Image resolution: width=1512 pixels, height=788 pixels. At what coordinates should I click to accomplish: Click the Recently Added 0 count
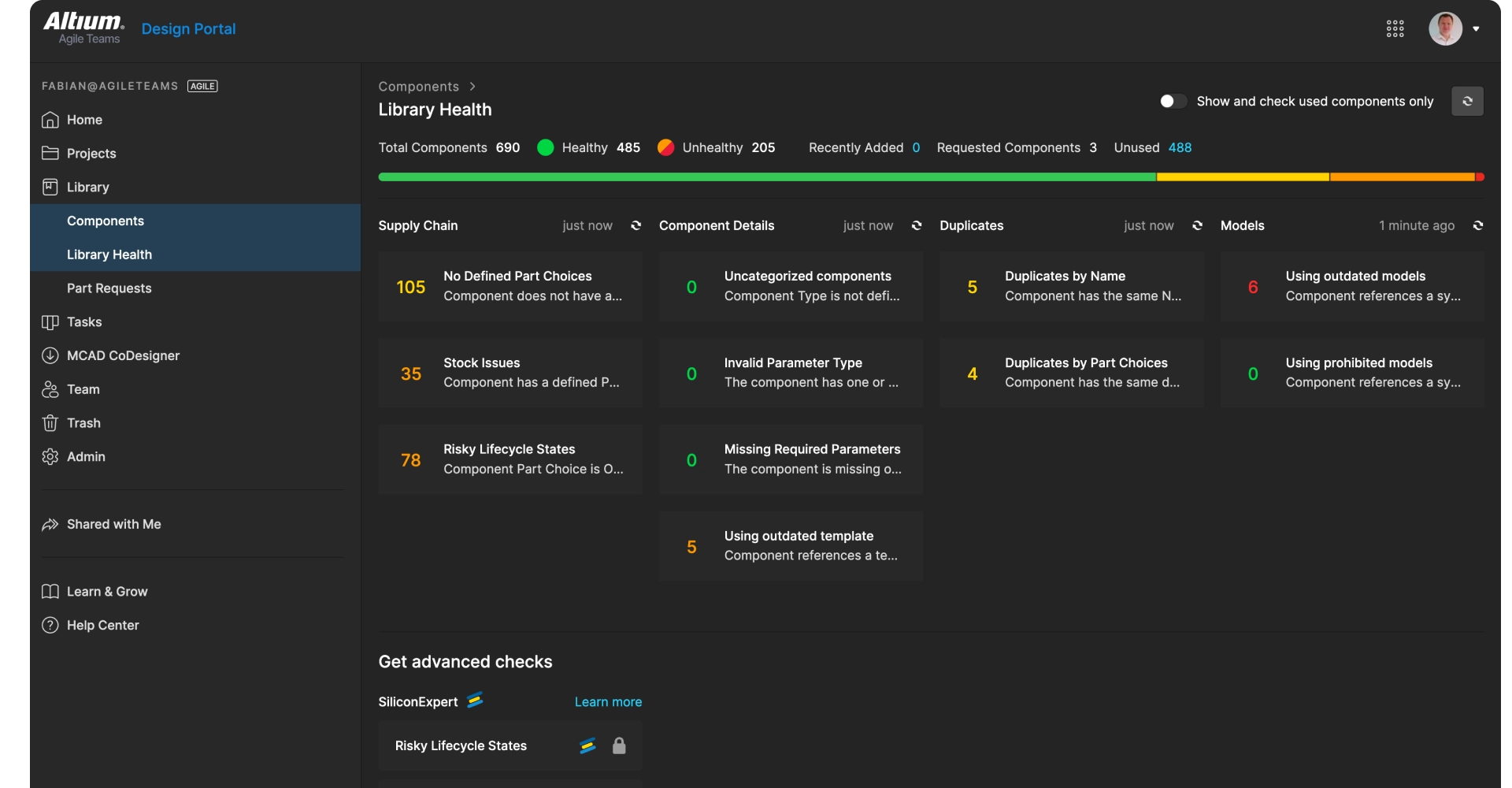pos(916,147)
